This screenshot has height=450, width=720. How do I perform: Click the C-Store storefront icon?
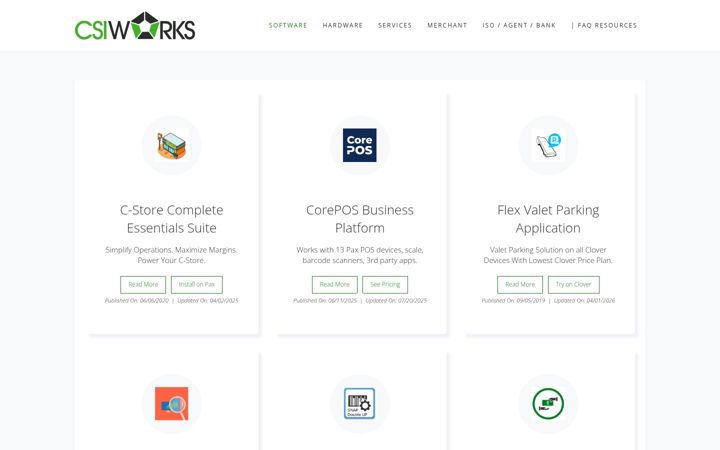click(x=171, y=145)
